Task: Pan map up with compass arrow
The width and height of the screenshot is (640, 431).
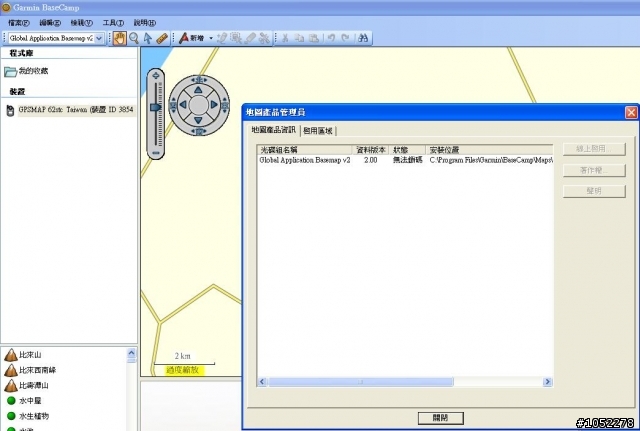Action: click(198, 89)
